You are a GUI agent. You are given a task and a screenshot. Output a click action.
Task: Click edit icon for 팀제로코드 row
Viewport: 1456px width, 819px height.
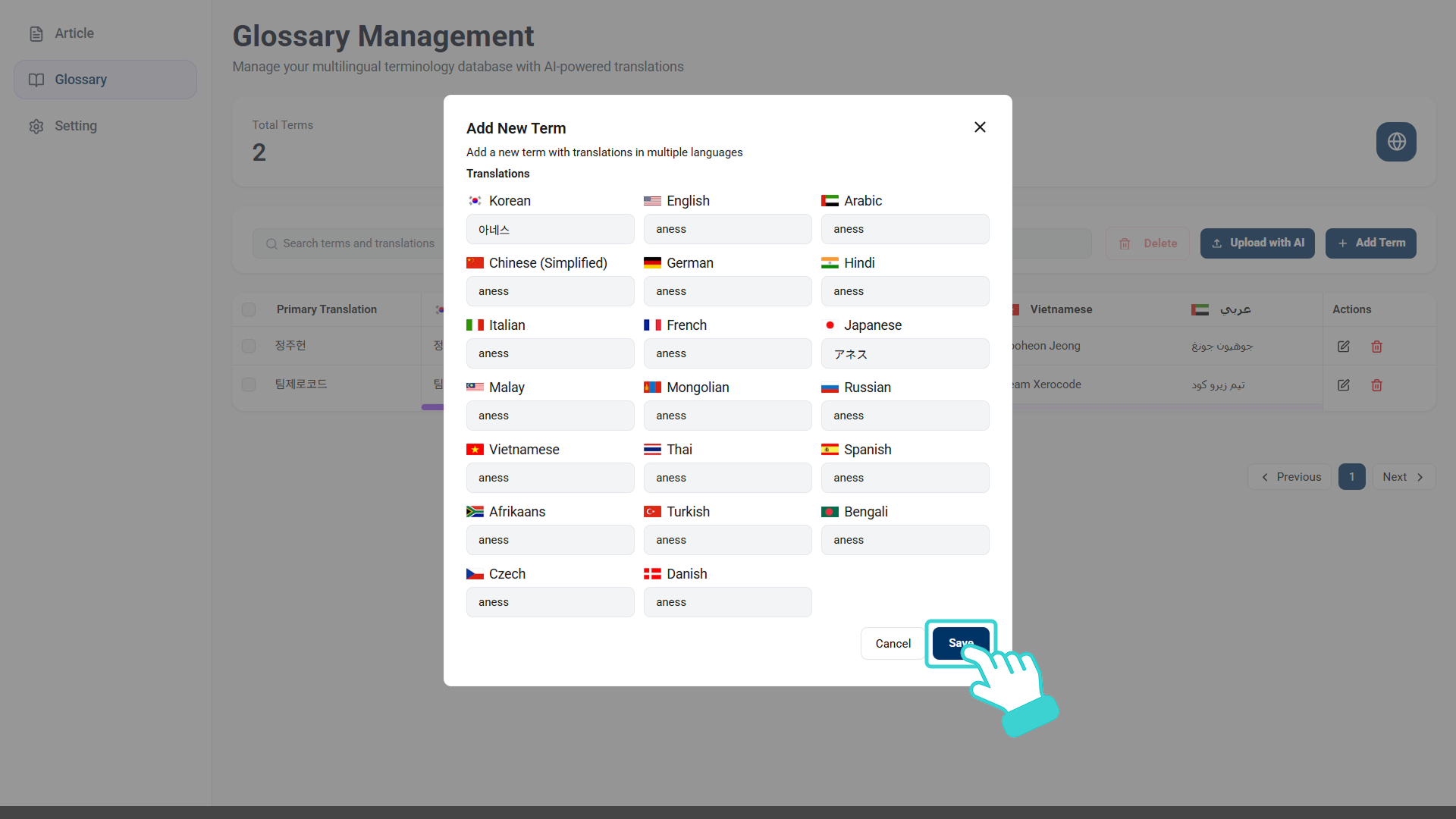click(1343, 385)
